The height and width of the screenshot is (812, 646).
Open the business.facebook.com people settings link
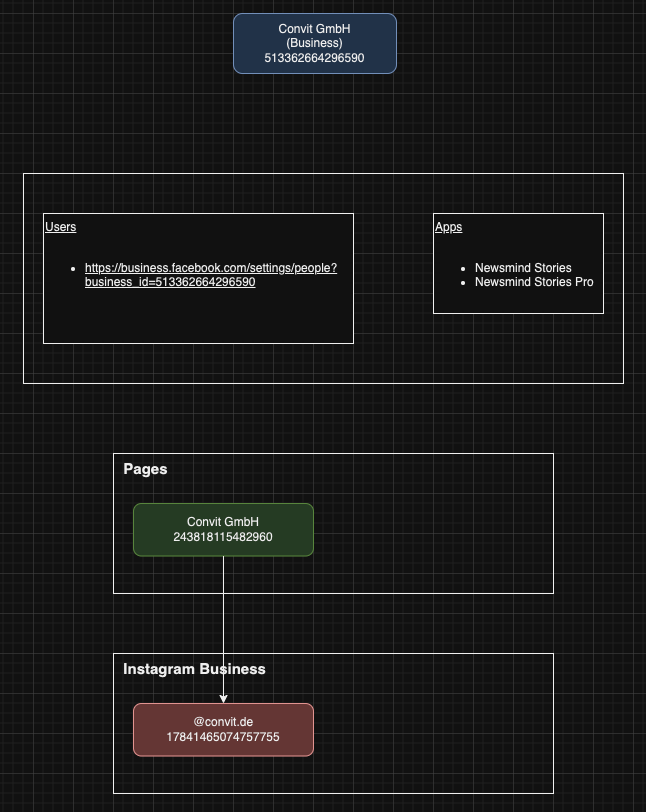pos(211,275)
